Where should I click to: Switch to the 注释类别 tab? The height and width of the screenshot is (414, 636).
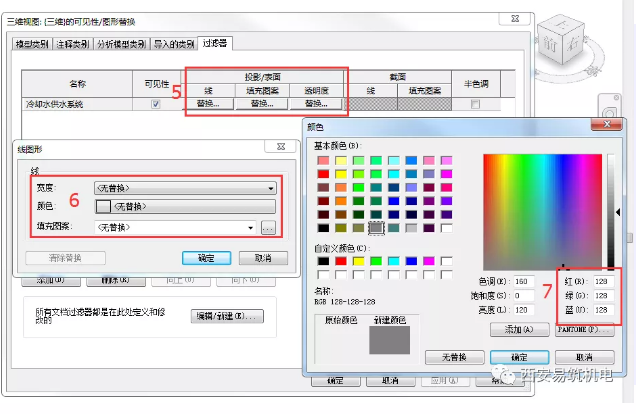[x=73, y=44]
